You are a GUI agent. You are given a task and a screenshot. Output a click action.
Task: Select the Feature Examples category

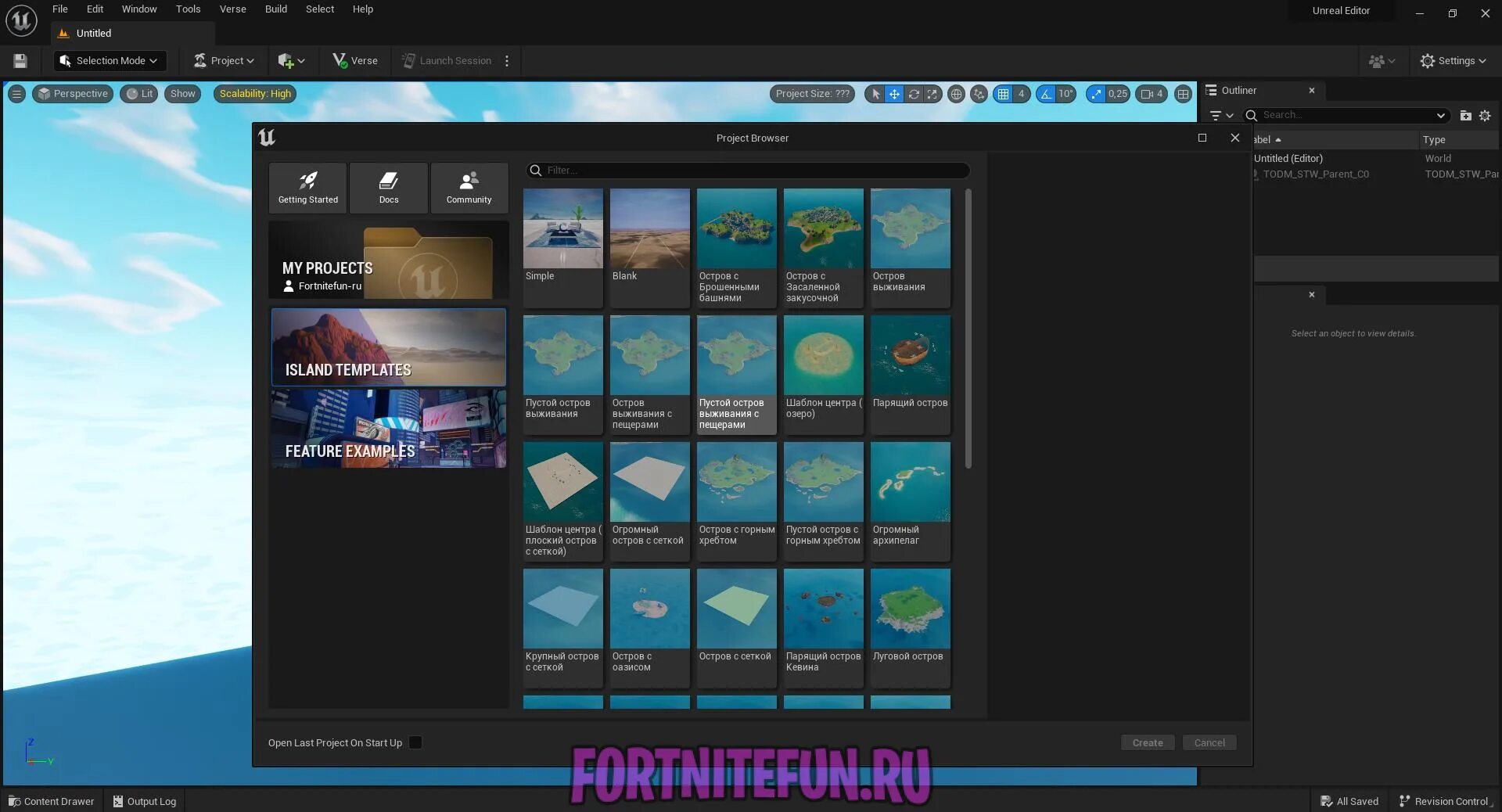click(389, 429)
